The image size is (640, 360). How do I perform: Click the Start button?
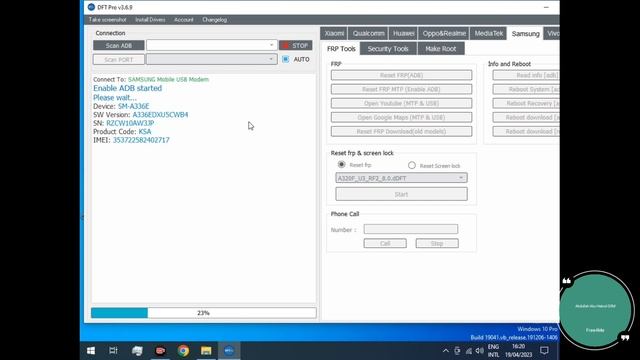click(x=401, y=194)
